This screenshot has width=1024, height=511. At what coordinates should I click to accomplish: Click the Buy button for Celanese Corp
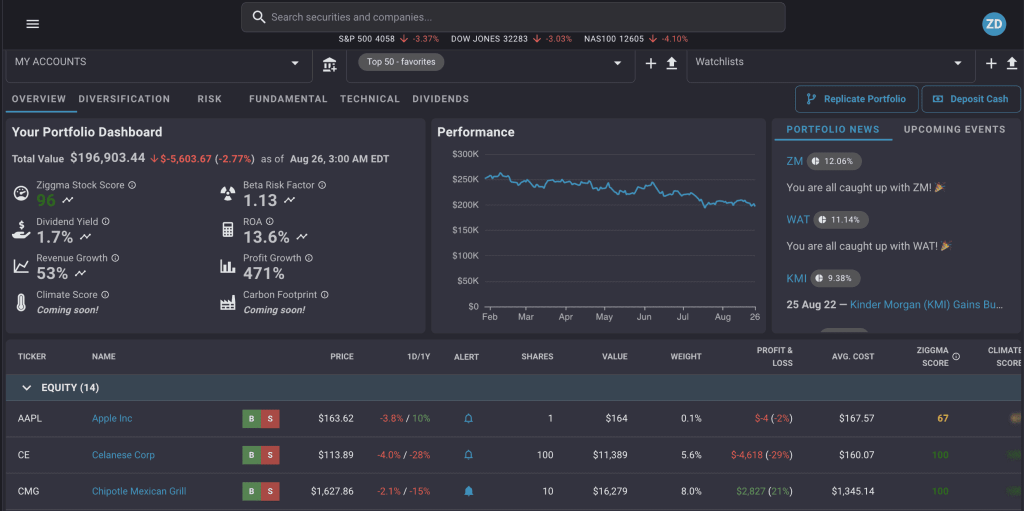coord(251,455)
